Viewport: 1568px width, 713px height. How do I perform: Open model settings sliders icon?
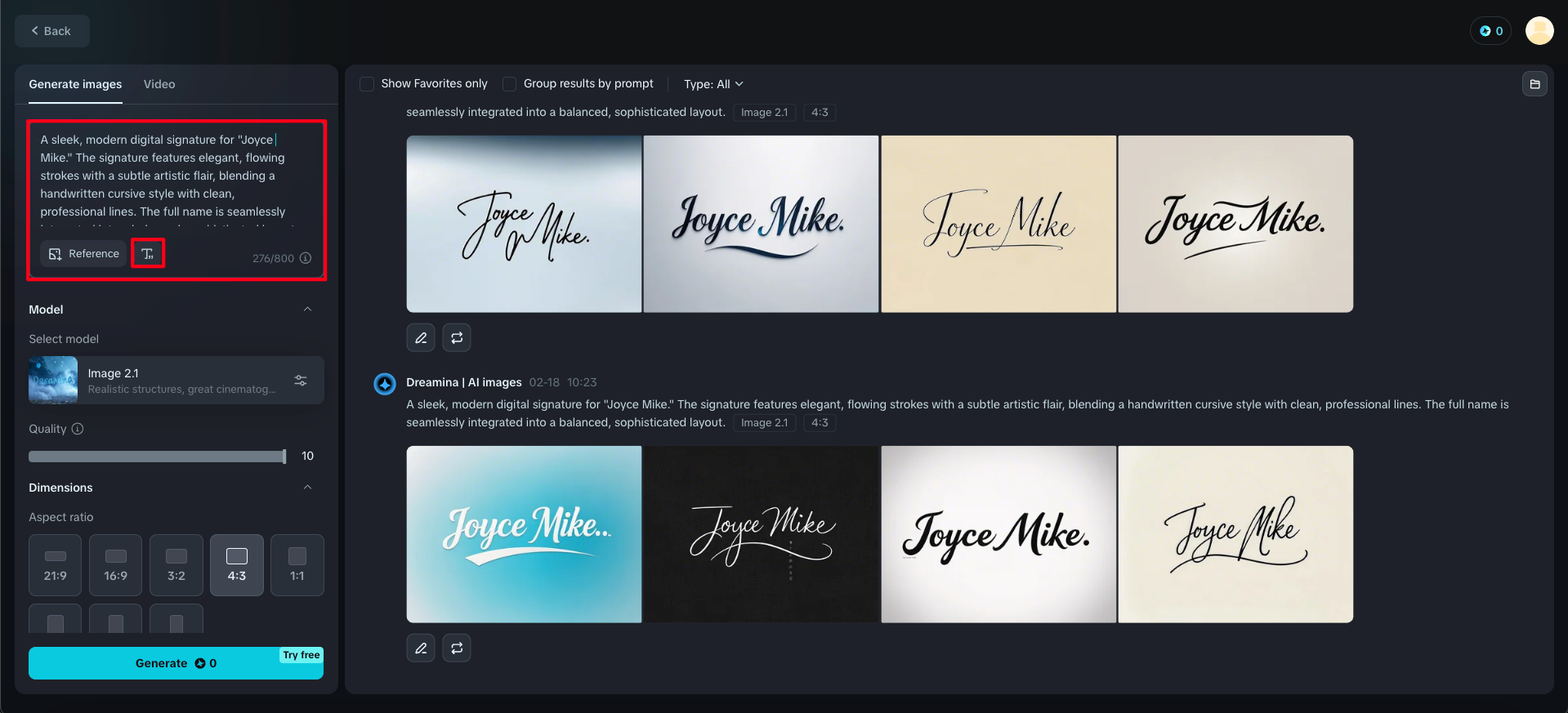[x=301, y=381]
